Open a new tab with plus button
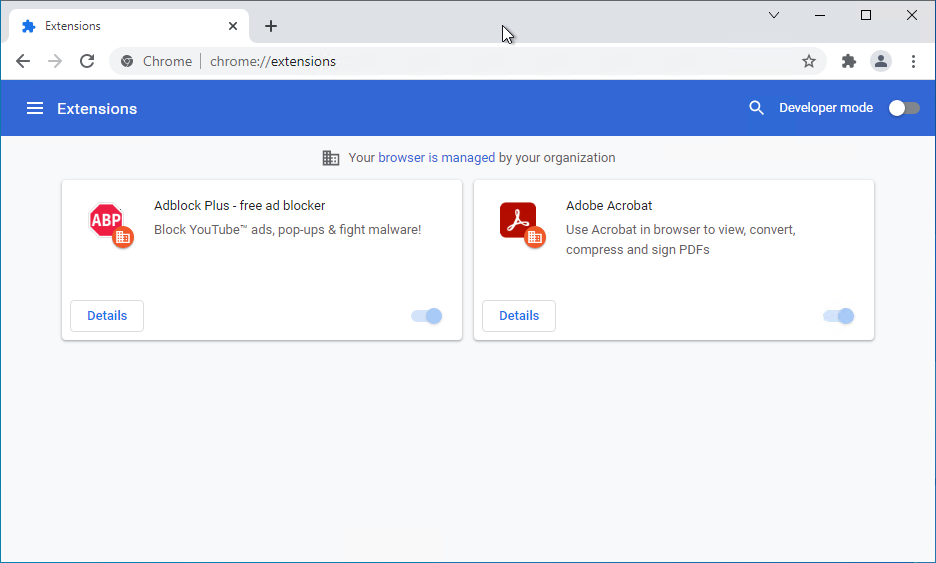Image resolution: width=936 pixels, height=563 pixels. (271, 26)
